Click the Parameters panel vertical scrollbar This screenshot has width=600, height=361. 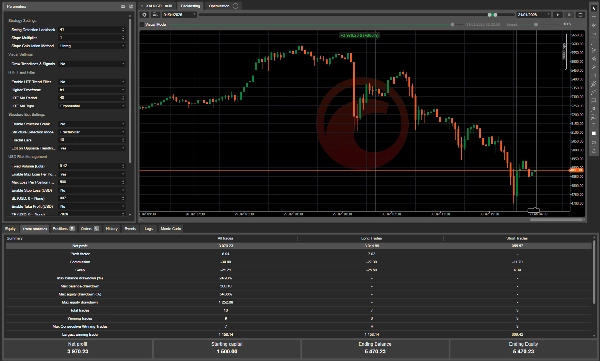coord(130,90)
